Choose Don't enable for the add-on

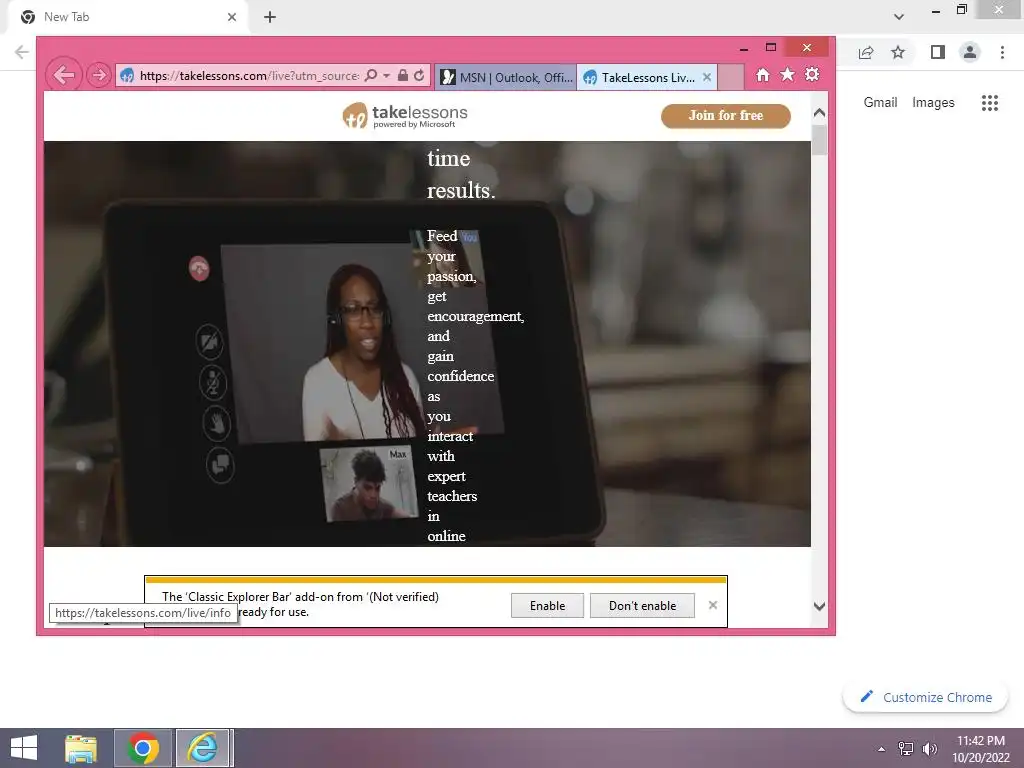[x=642, y=605]
